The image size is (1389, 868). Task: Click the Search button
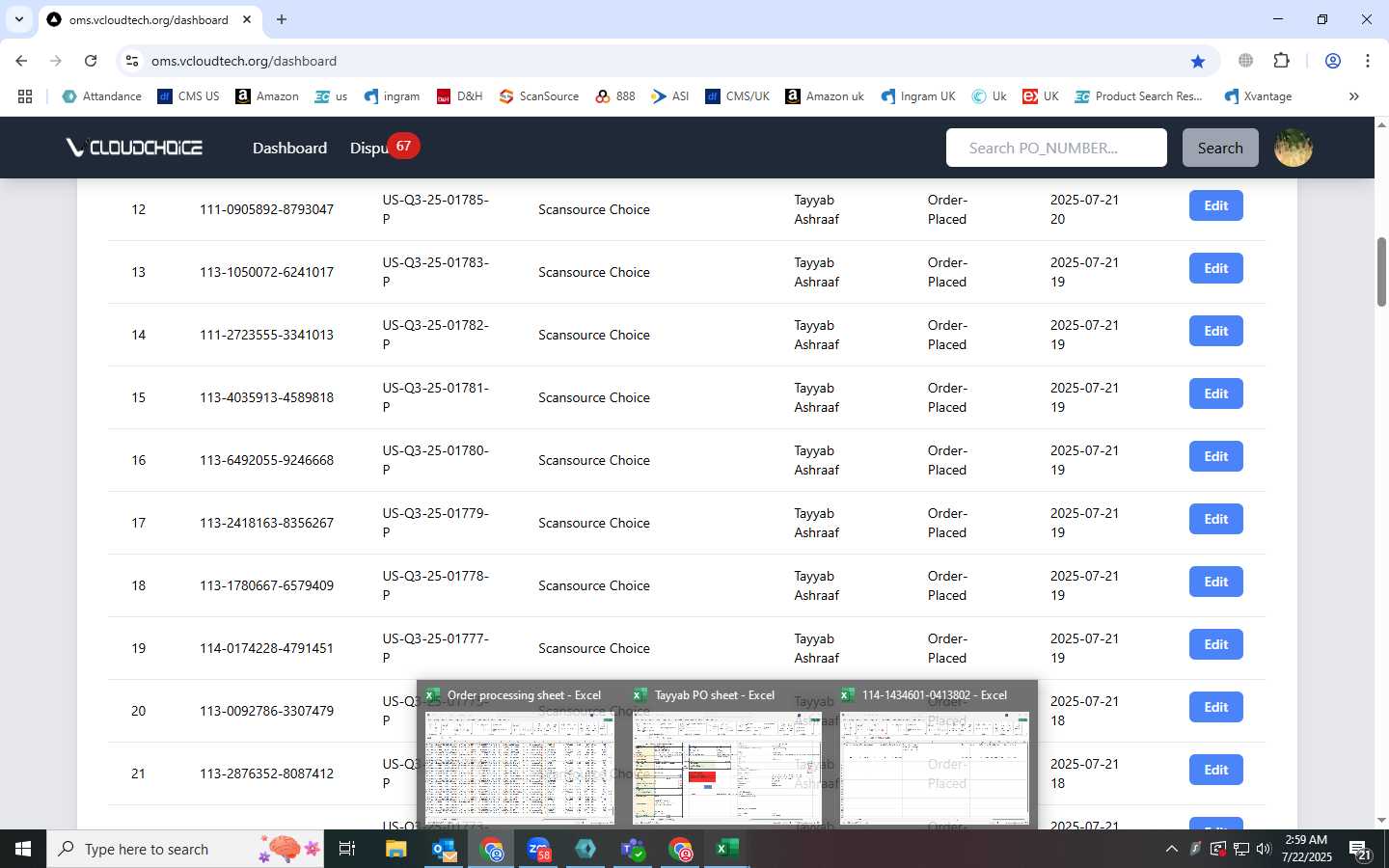tap(1220, 148)
